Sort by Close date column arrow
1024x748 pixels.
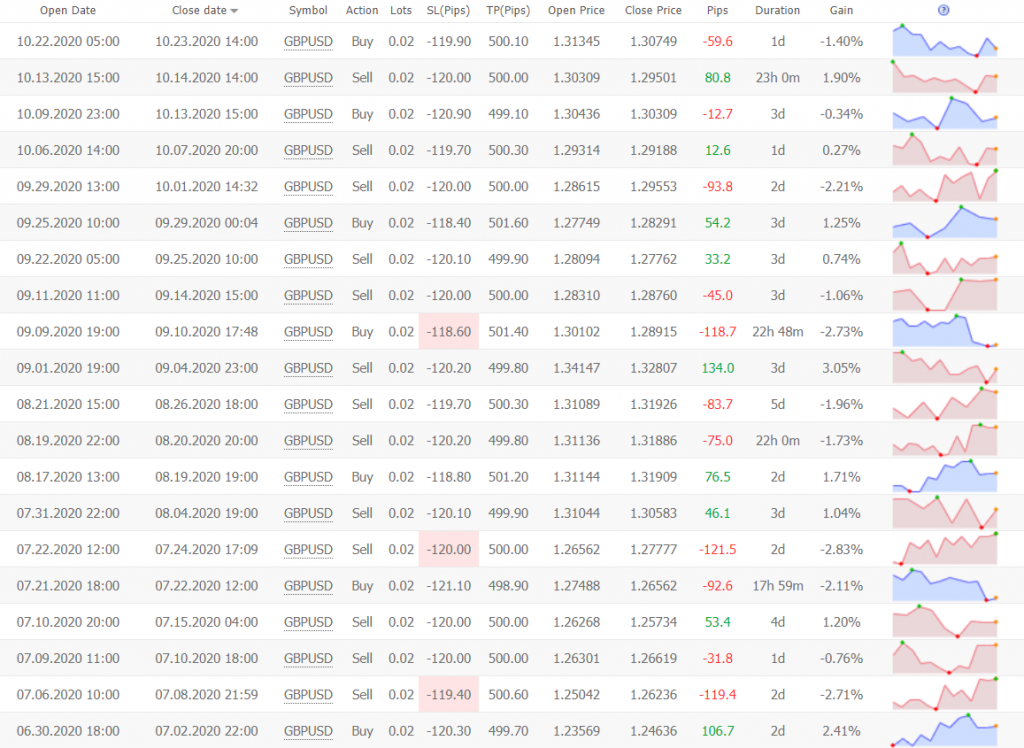[234, 11]
